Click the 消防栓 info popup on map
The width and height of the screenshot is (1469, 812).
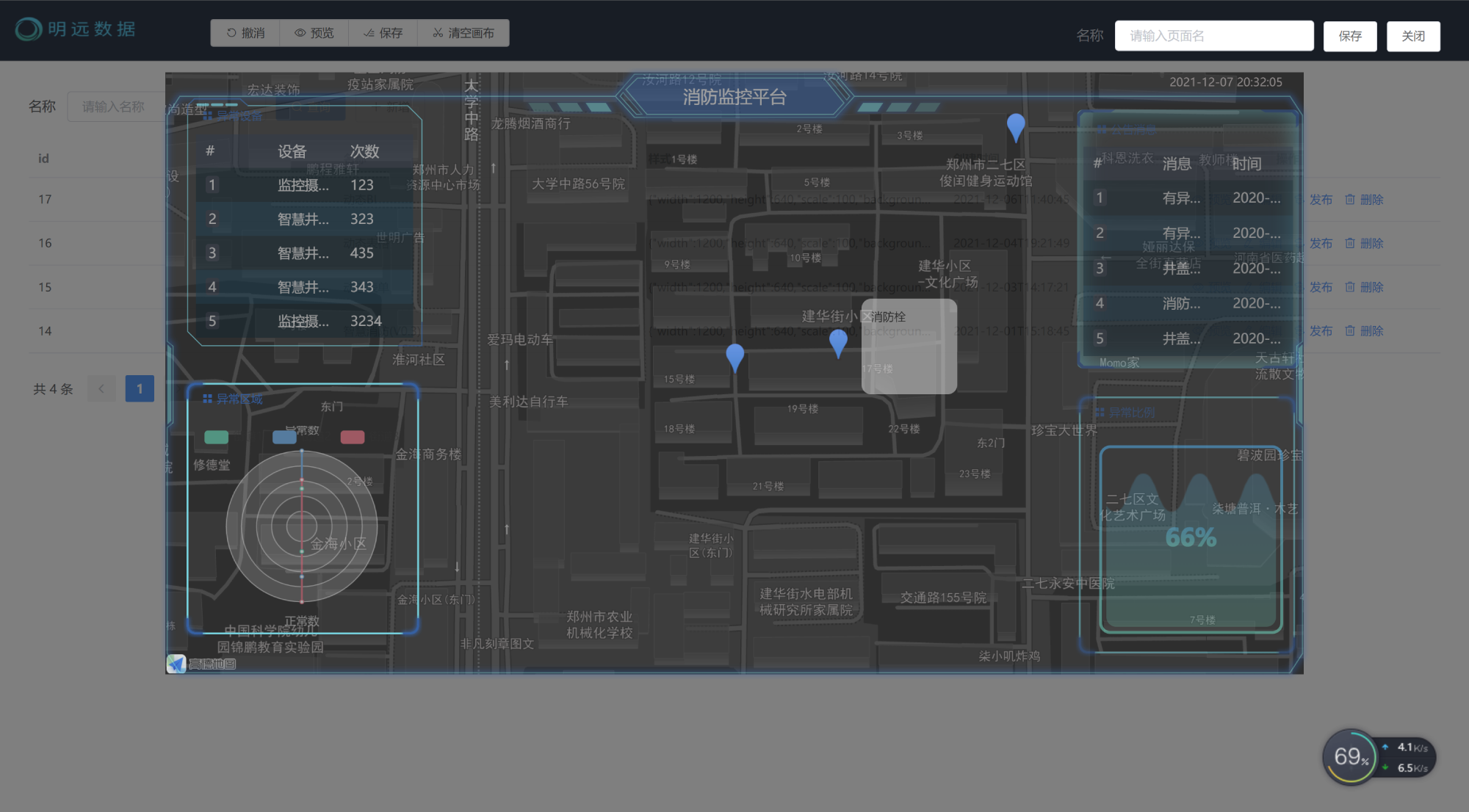909,346
